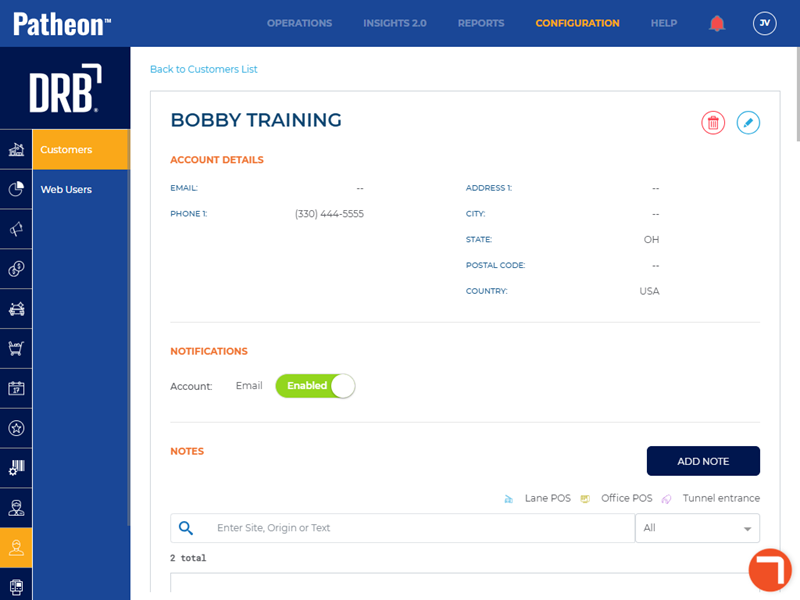Viewport: 800px width, 600px height.
Task: Click the Country value USA
Action: point(649,291)
